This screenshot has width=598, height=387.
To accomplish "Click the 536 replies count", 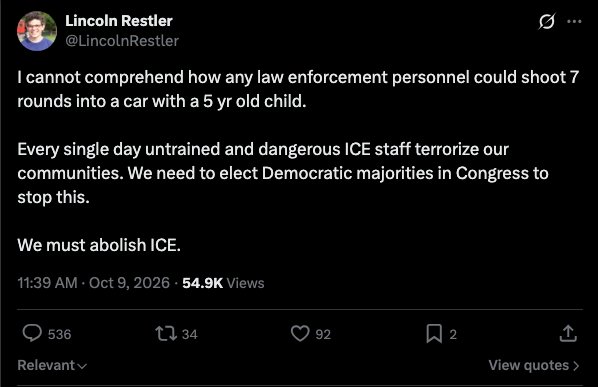I will click(x=59, y=334).
